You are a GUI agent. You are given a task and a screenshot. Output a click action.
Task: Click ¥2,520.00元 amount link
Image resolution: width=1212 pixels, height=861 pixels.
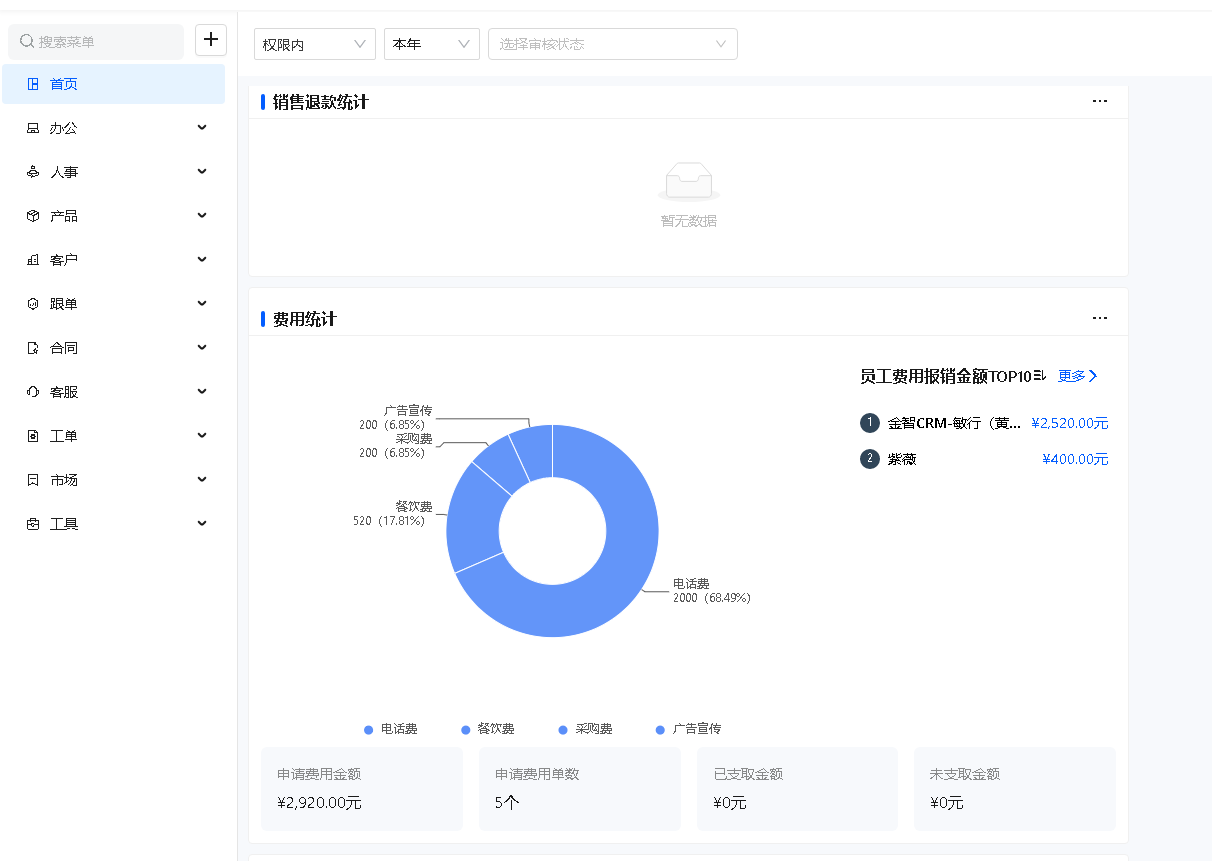point(1070,423)
